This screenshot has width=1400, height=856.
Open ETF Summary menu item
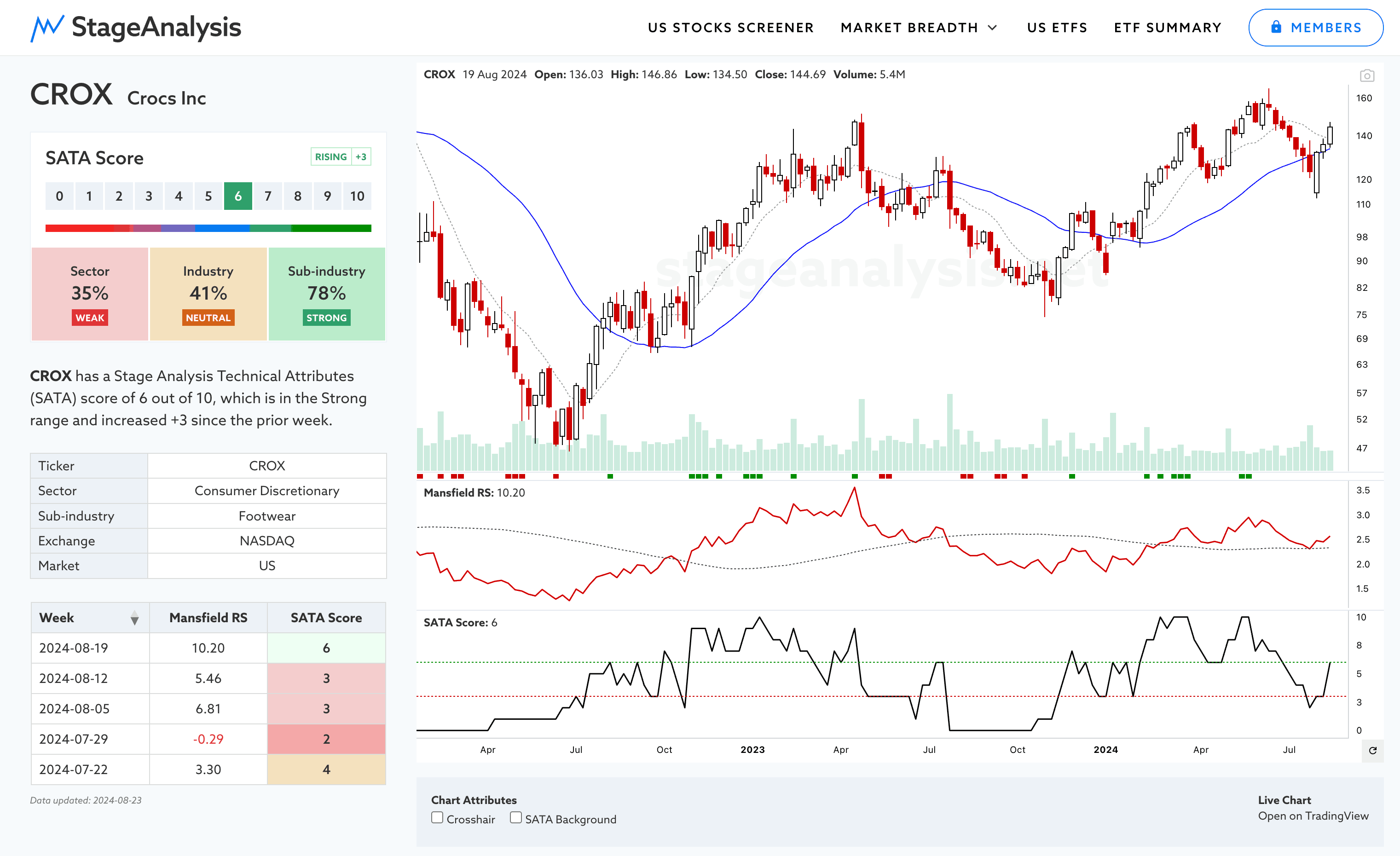(1168, 28)
